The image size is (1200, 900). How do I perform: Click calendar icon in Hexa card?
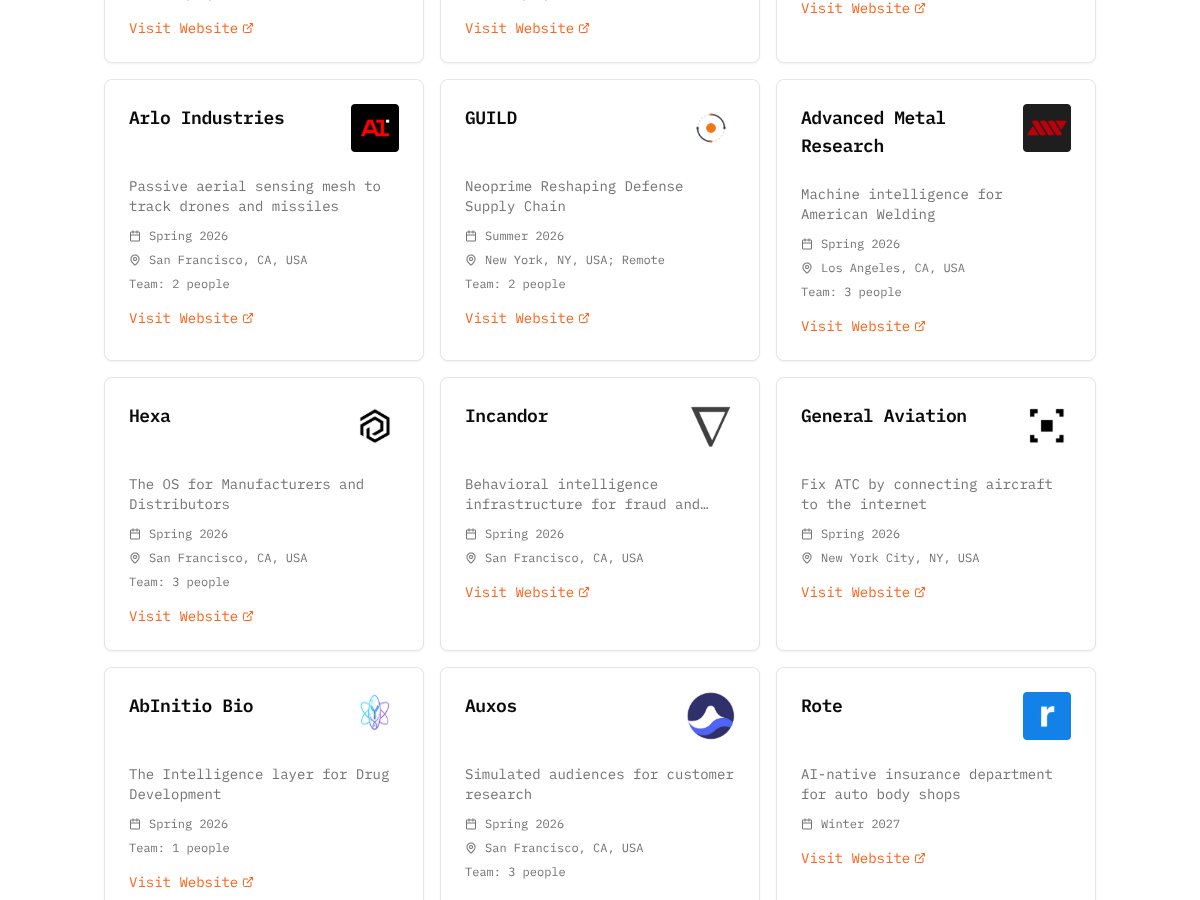click(x=135, y=534)
